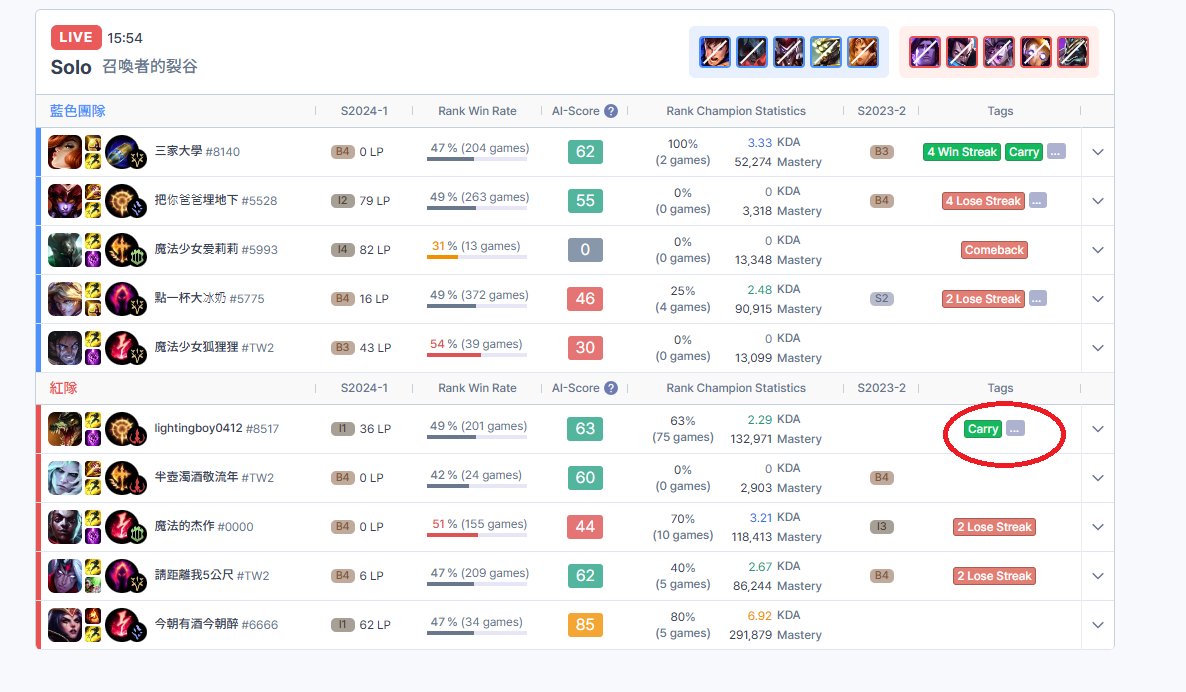
Task: Click the AI-Score help icon in red team header
Action: pos(611,388)
